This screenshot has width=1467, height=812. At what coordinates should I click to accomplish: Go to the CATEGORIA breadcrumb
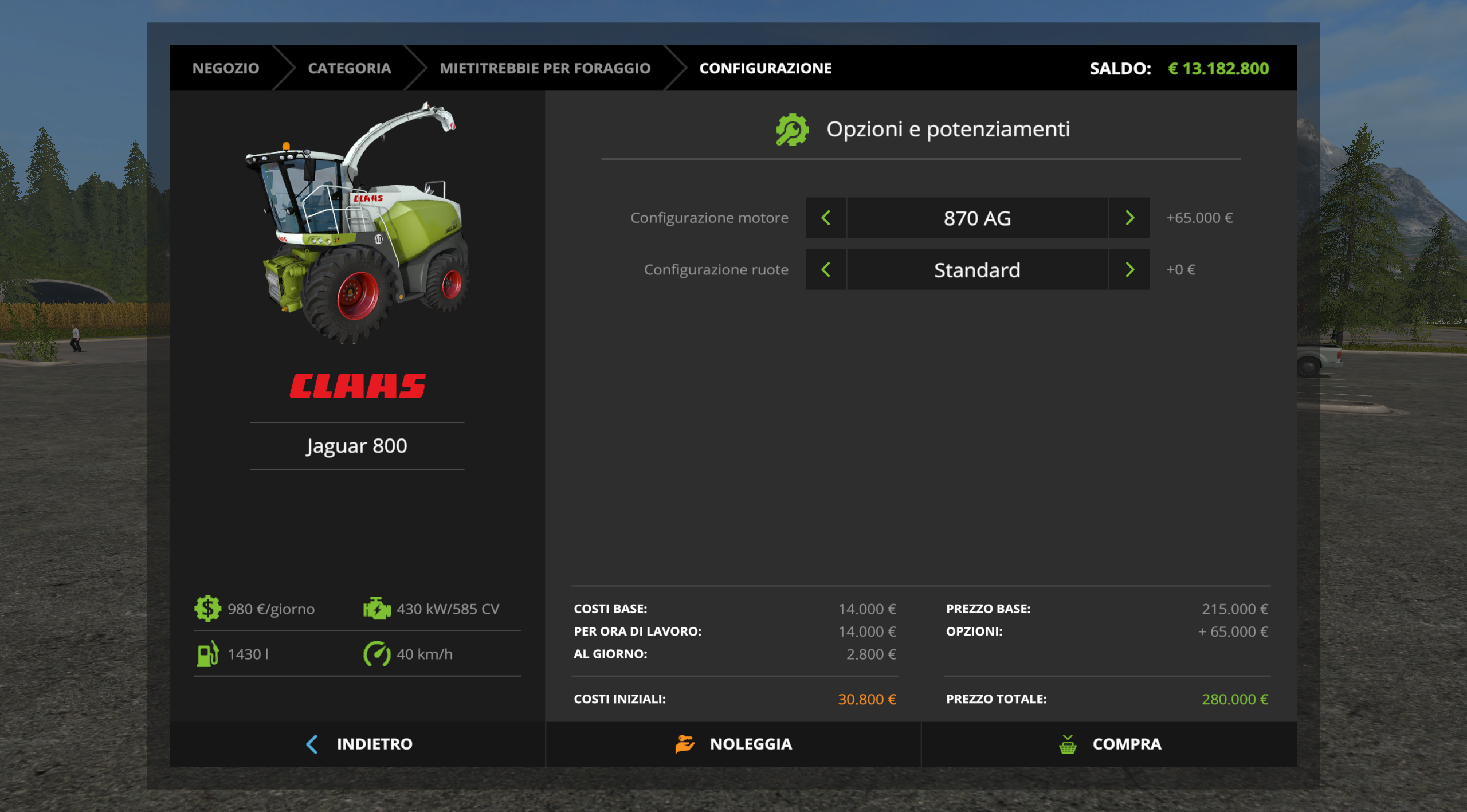pyautogui.click(x=350, y=68)
